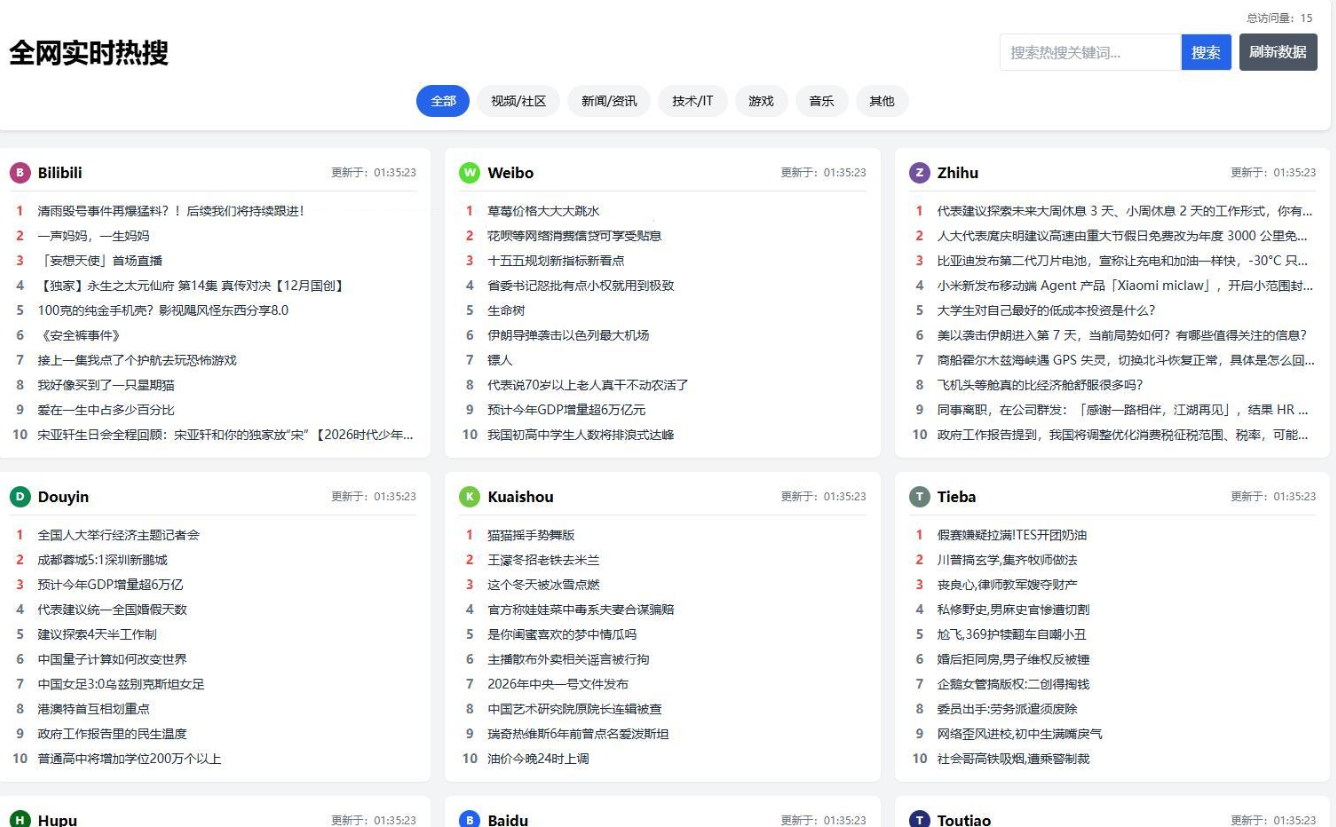
Task: Click the Toutiao platform icon badge
Action: click(919, 819)
